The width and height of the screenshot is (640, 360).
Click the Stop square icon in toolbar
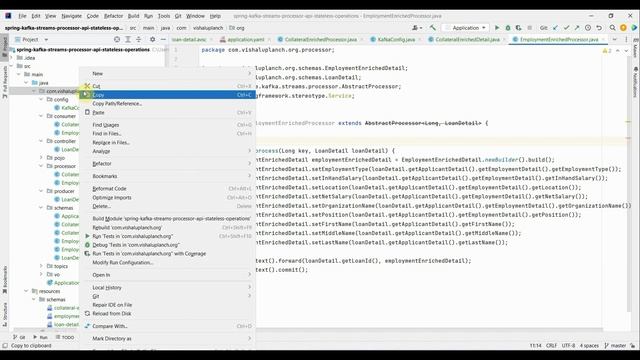click(x=529, y=28)
